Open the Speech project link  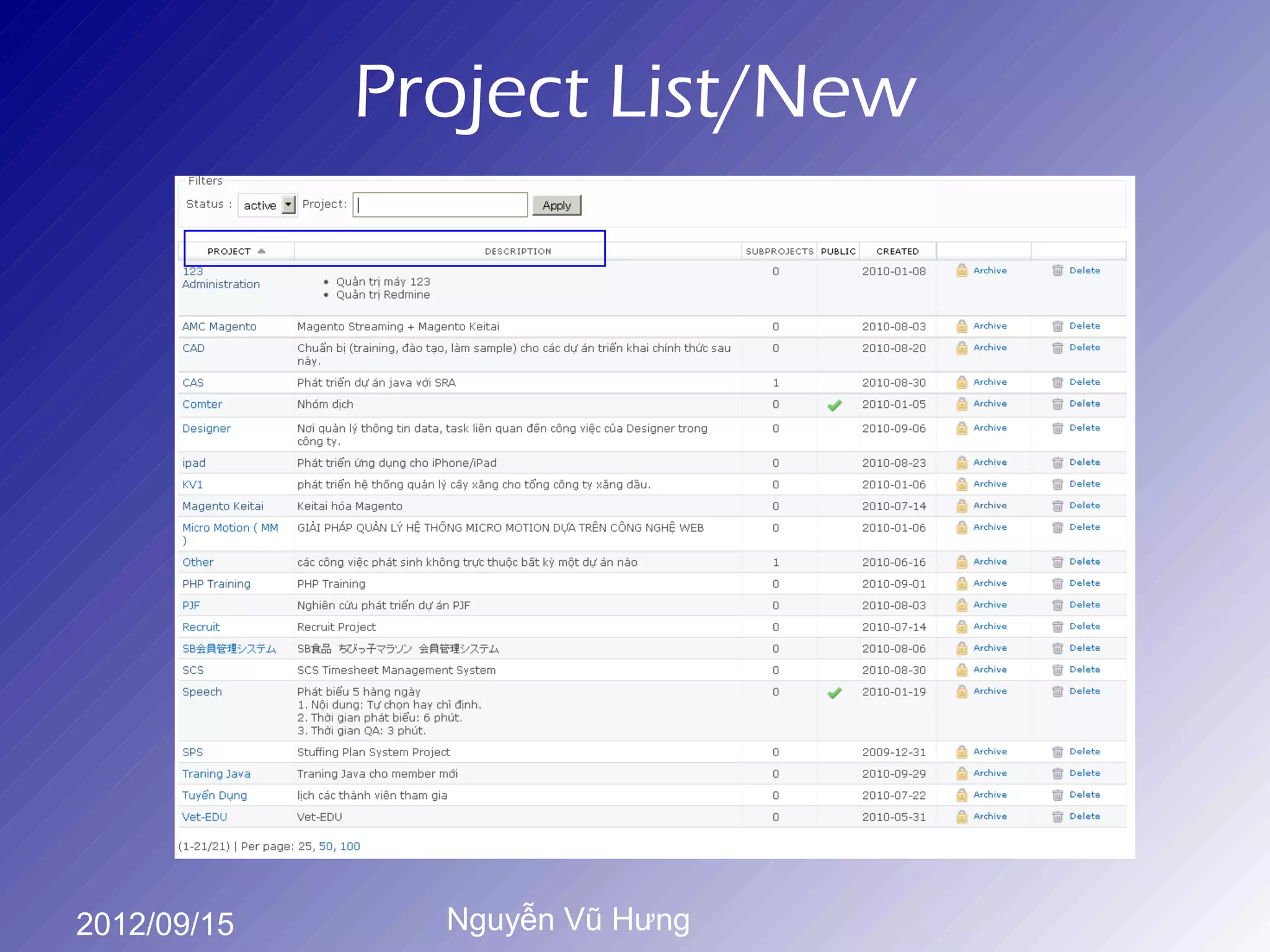202,692
